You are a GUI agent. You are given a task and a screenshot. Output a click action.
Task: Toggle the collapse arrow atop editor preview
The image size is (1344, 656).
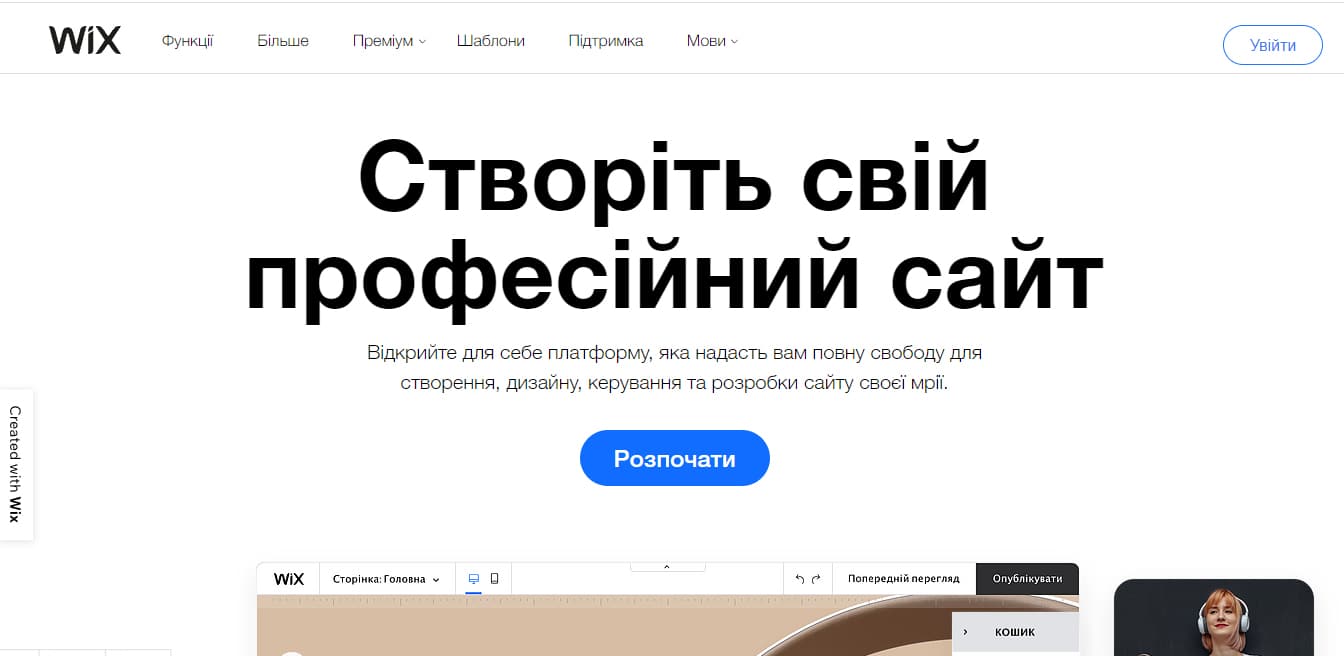point(667,567)
